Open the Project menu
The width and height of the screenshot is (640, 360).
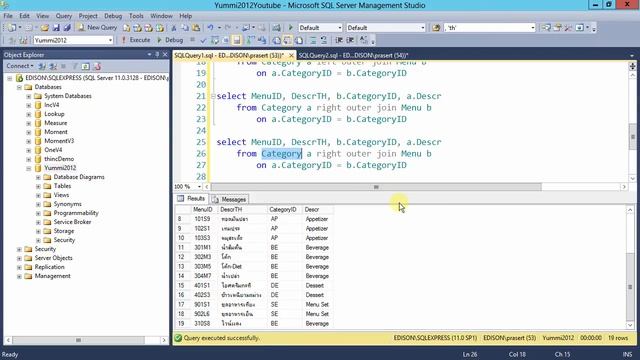click(x=88, y=16)
